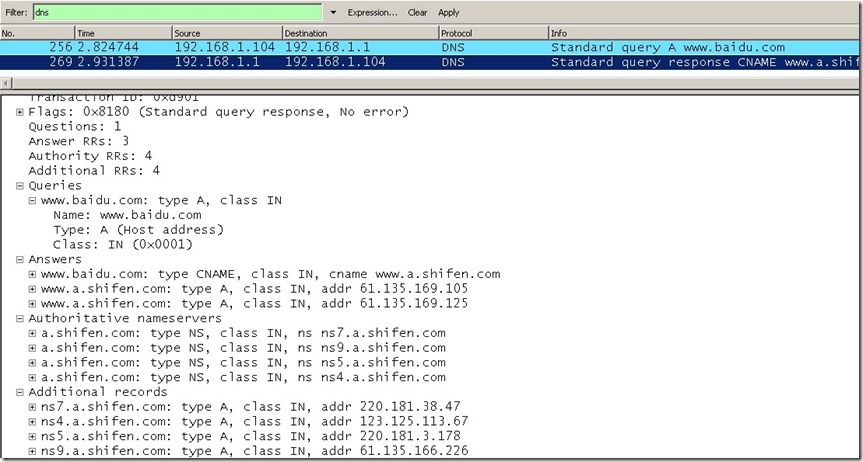Collapse the Answers section
Screen dimensions: 863x462
pyautogui.click(x=20, y=260)
